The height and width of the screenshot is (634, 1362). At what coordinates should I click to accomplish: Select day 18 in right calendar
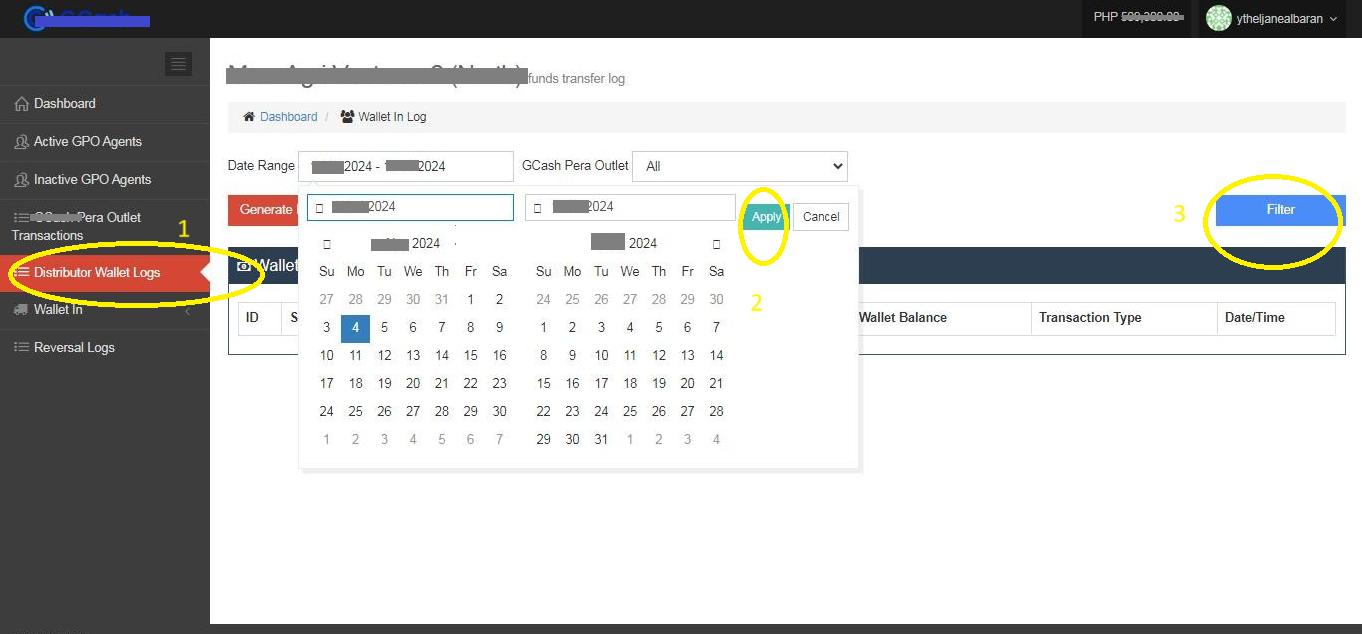630,383
